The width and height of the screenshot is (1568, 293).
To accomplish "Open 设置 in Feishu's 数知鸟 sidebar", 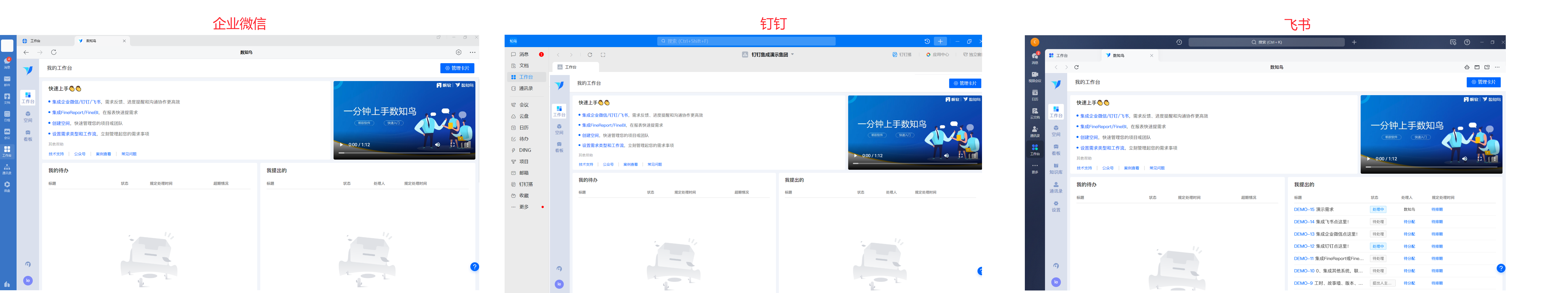I will click(1056, 206).
